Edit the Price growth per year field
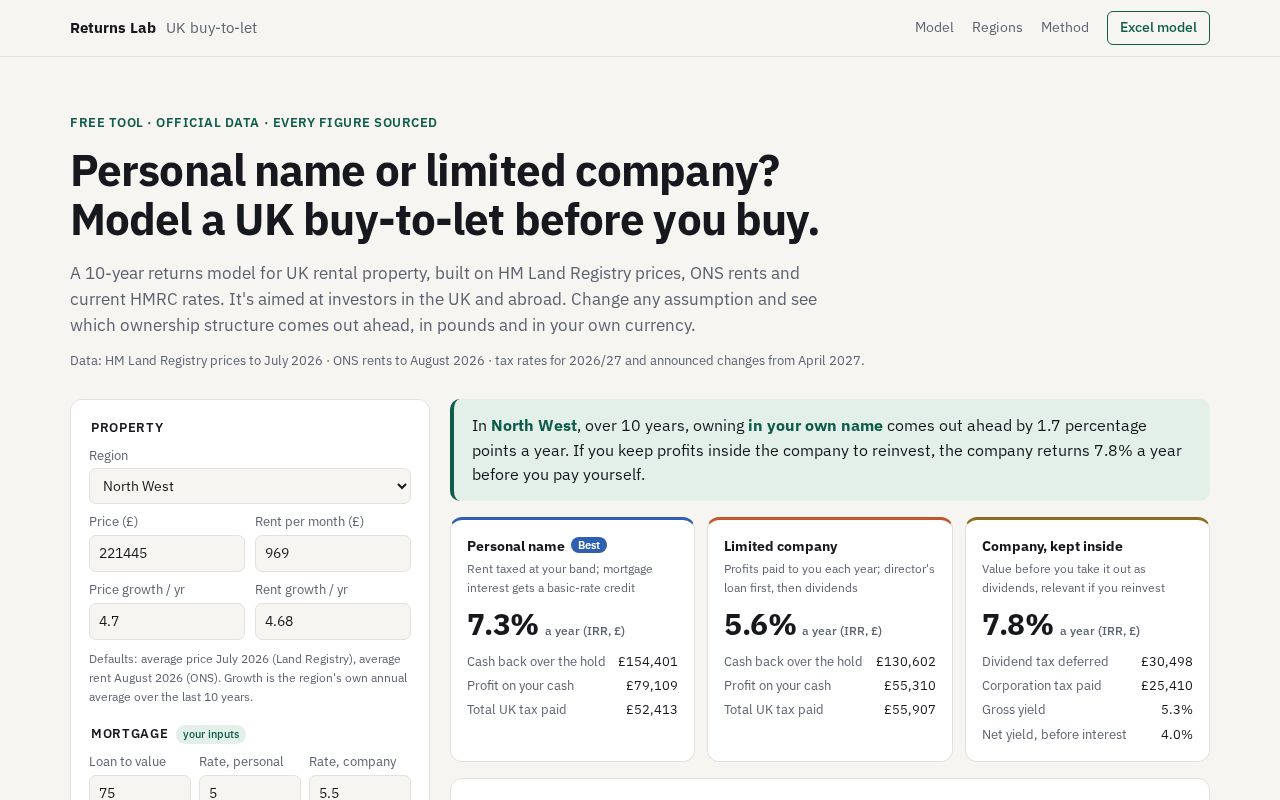Screen dimensions: 1280x800 pyautogui.click(x=167, y=621)
